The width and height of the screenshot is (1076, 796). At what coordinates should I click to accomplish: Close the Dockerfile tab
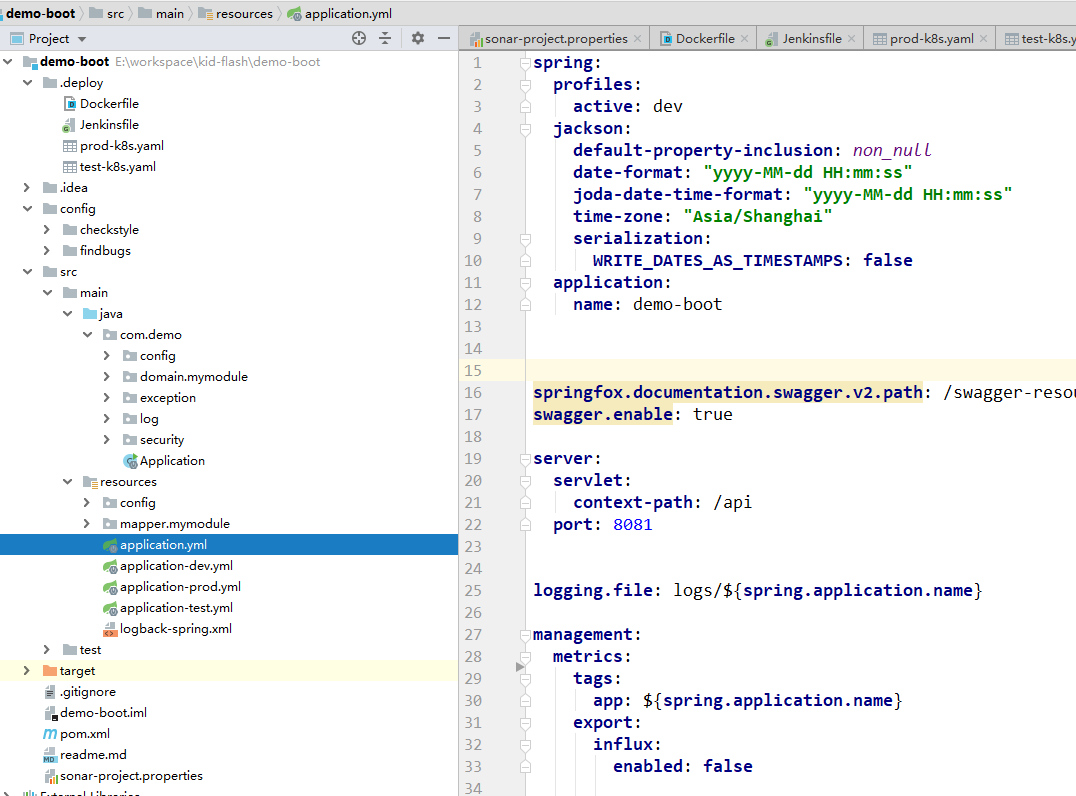click(x=745, y=38)
